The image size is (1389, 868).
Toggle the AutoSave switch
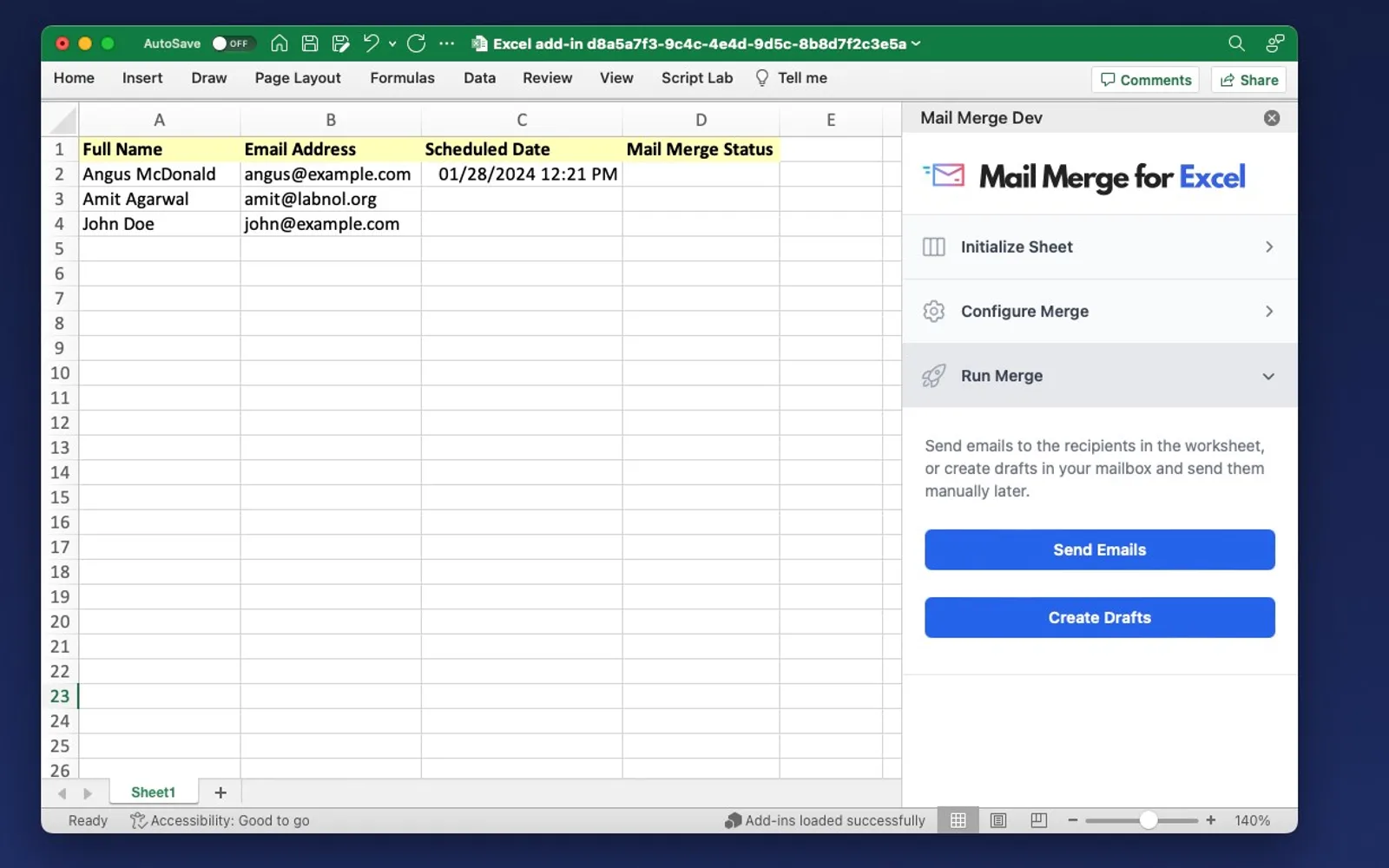click(x=232, y=43)
